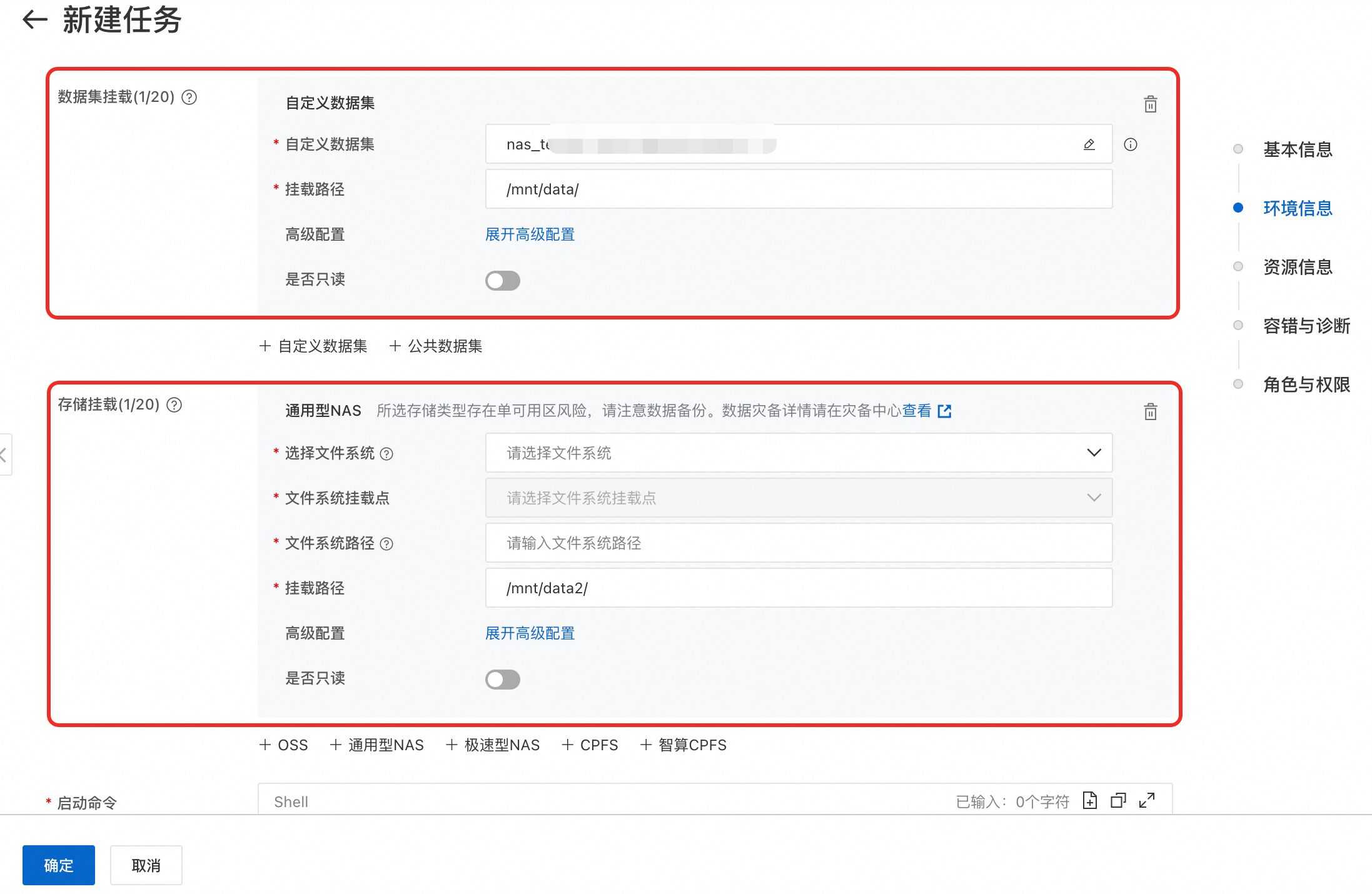
Task: Click the file import icon in command editor
Action: point(1089,800)
